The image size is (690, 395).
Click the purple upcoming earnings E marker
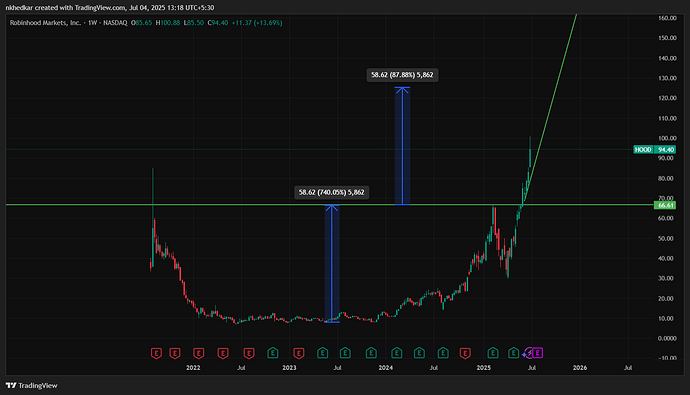tap(537, 353)
